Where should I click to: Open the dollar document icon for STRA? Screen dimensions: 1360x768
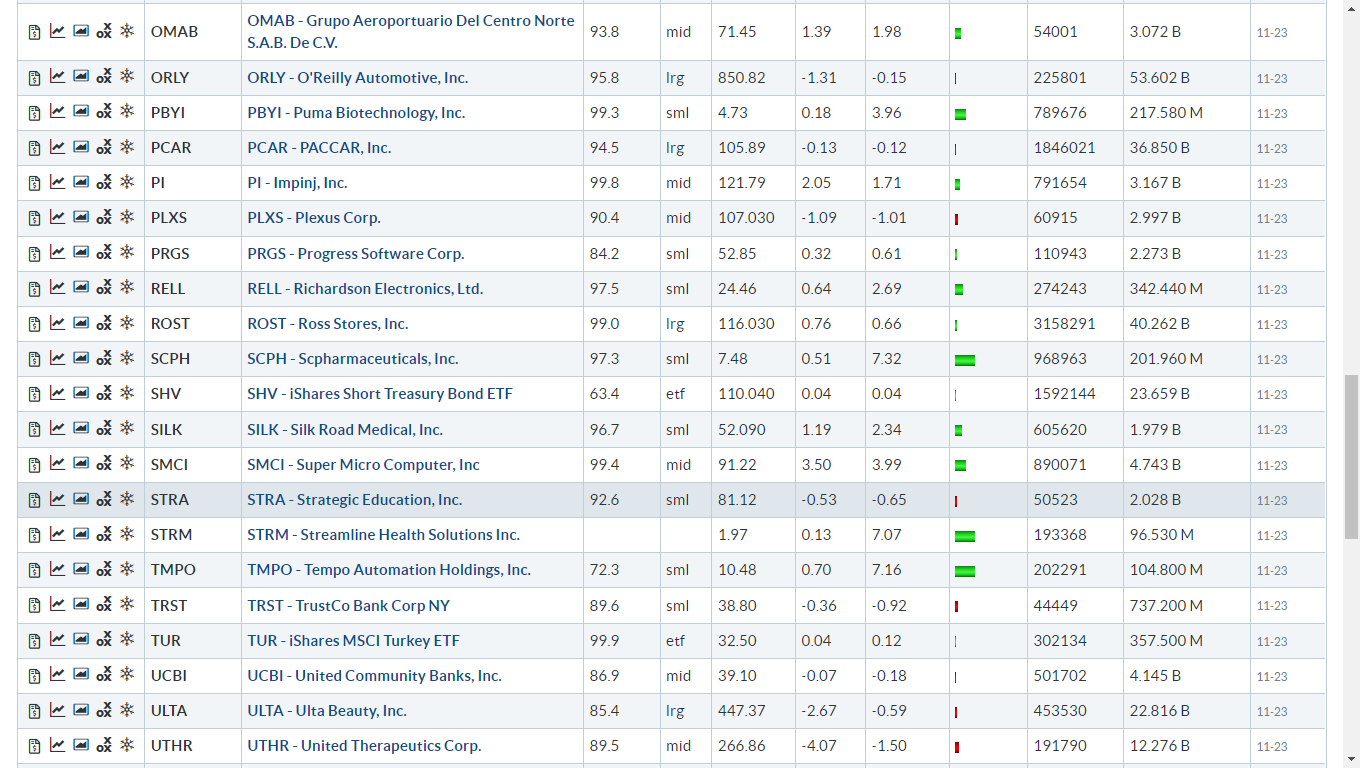pos(34,500)
